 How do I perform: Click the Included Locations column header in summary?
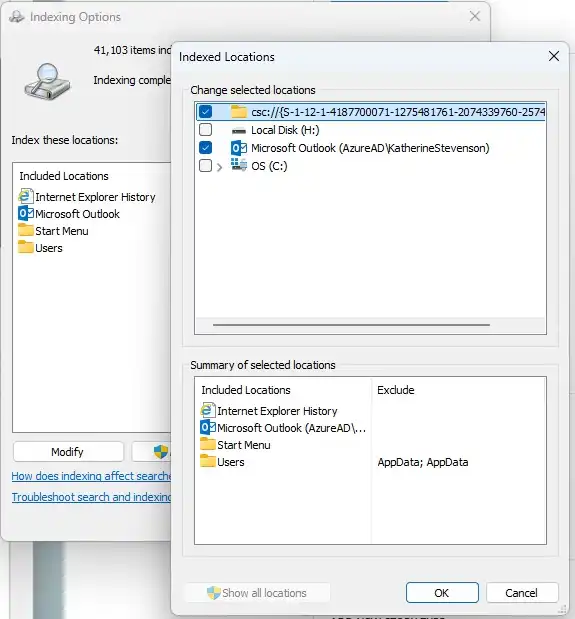point(246,390)
